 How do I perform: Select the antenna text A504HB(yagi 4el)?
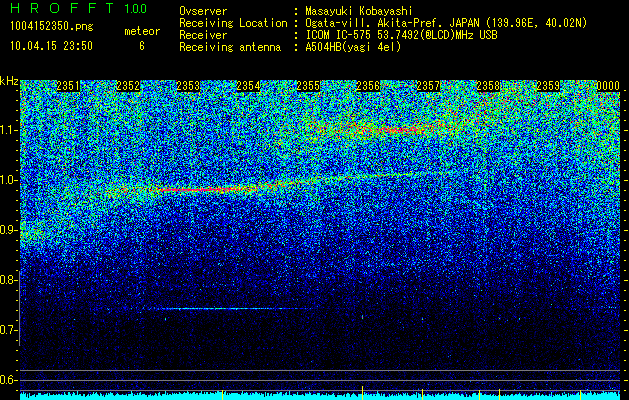click(x=353, y=47)
